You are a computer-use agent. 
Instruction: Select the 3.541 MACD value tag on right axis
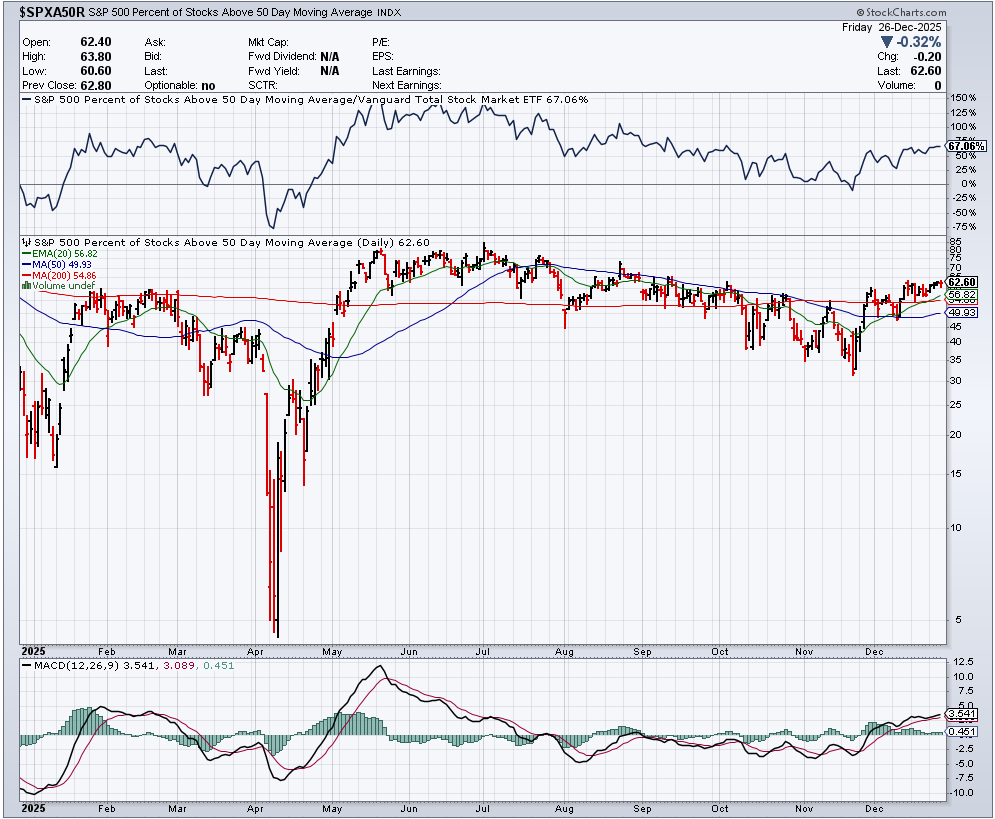click(x=960, y=713)
